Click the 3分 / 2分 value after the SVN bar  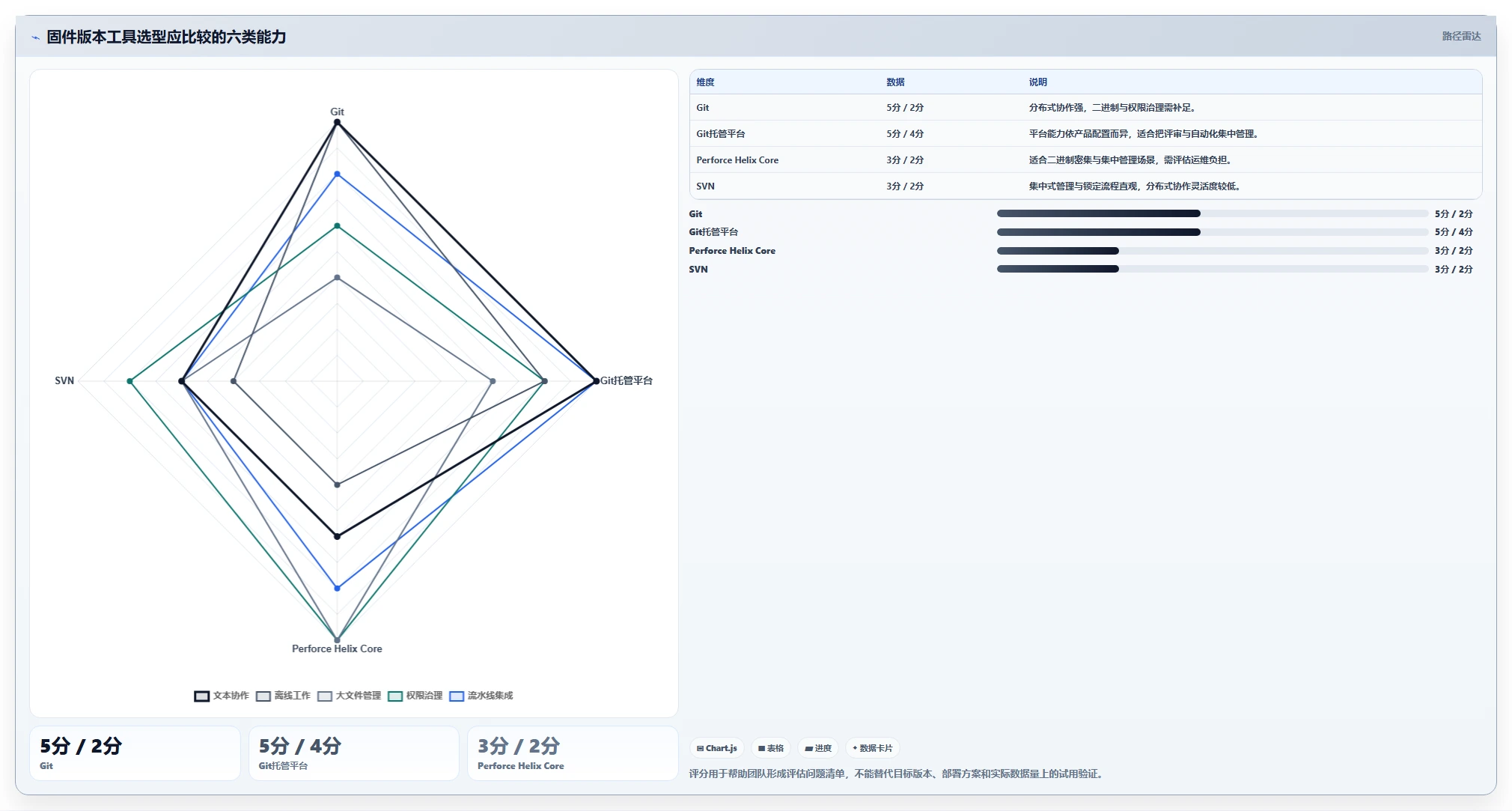[x=1454, y=270]
